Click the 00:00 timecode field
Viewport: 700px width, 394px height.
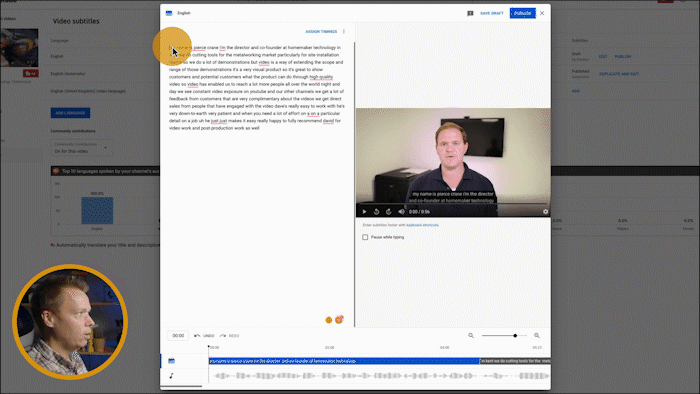[178, 336]
